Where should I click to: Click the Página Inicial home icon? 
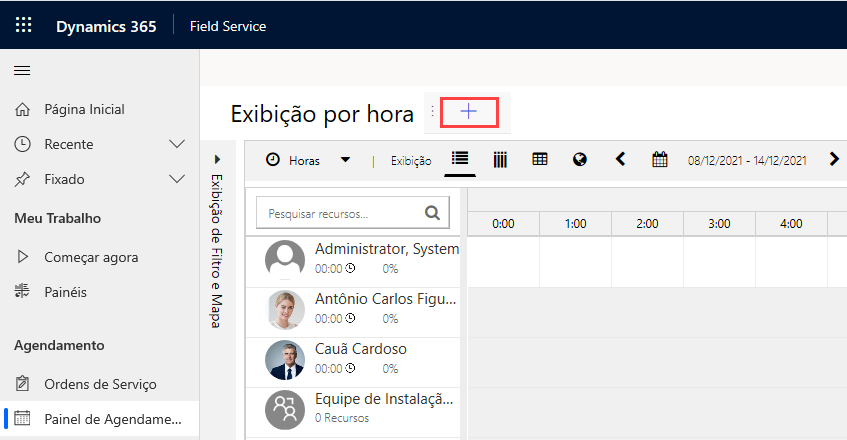22,110
